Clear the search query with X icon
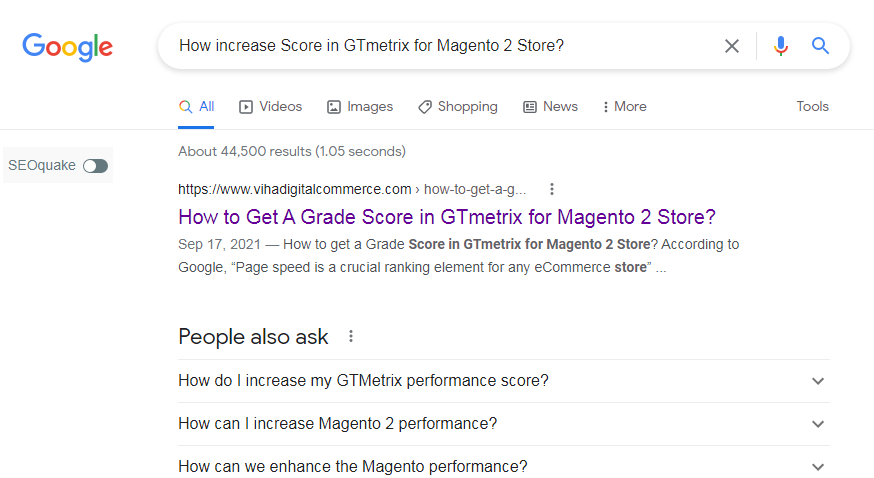 point(732,46)
